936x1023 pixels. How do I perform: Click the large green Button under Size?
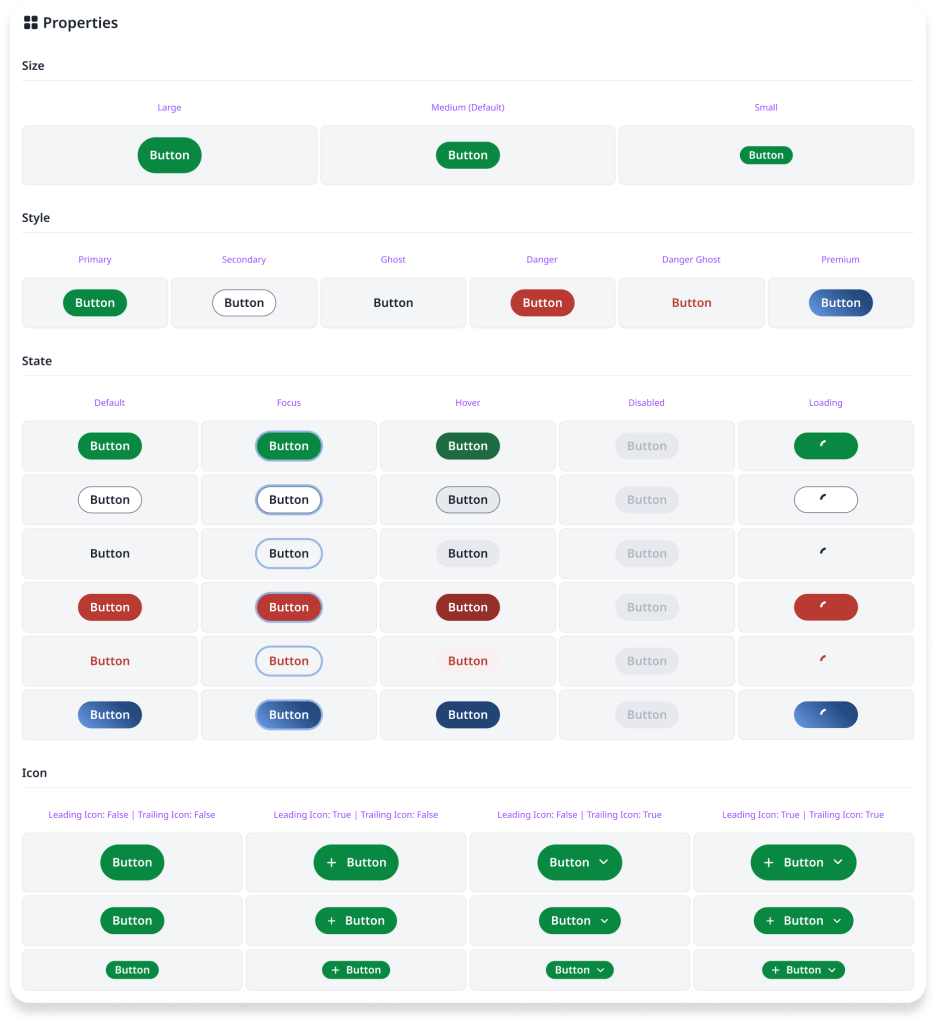click(169, 155)
